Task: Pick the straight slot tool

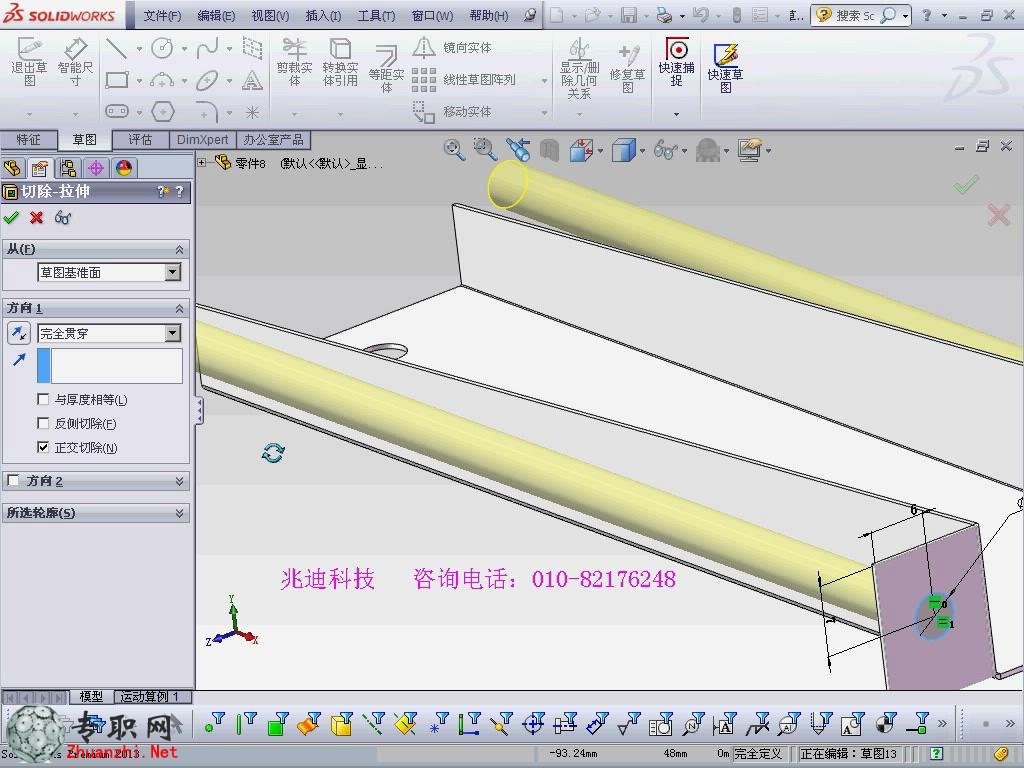Action: 117,112
